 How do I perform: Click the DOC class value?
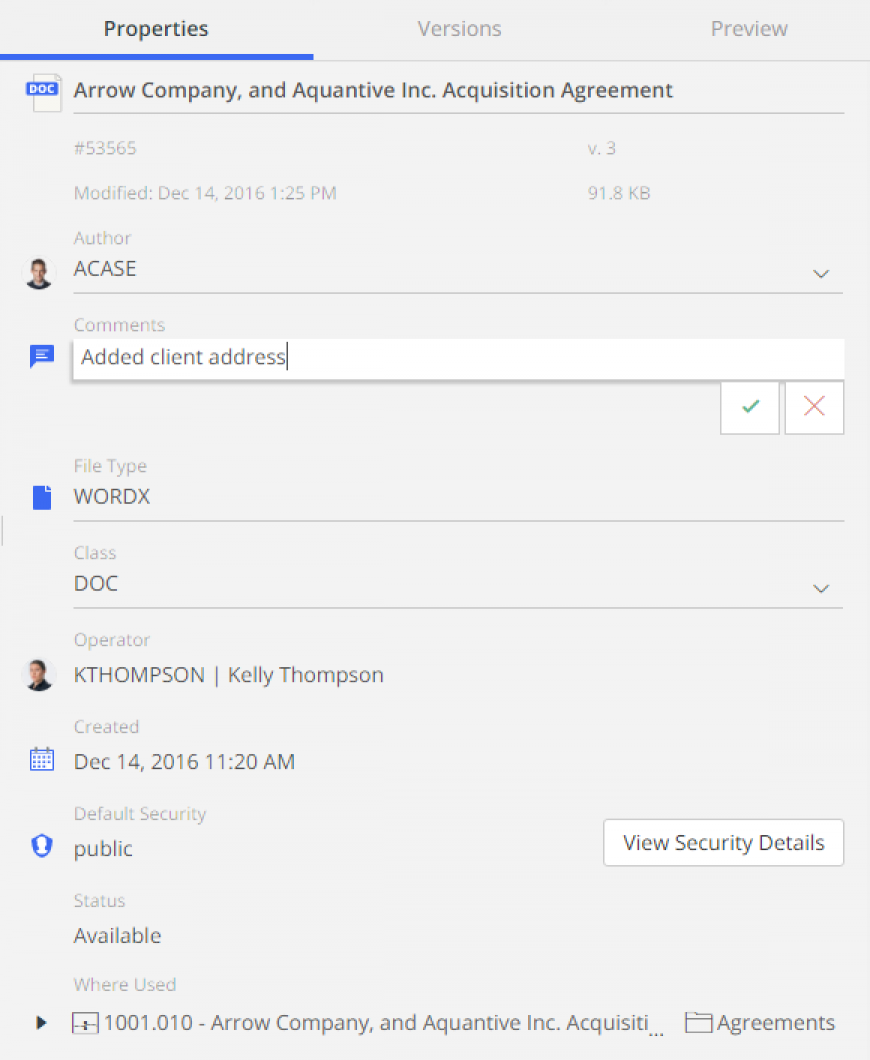(96, 583)
